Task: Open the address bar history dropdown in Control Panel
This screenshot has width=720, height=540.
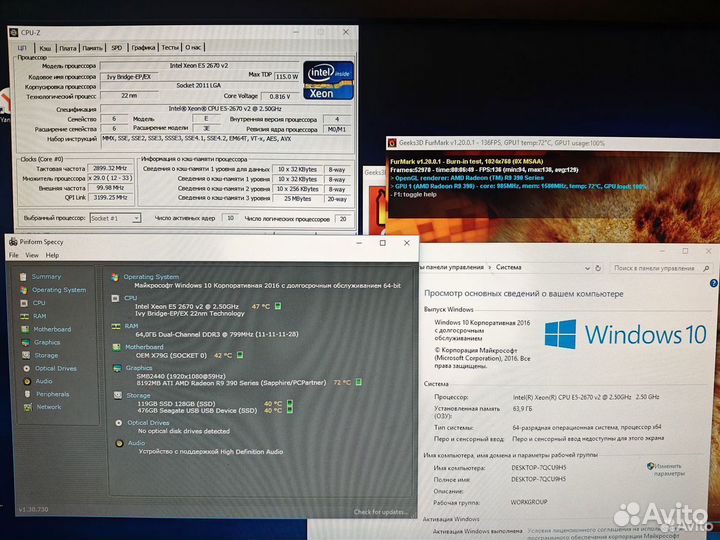Action: 587,268
